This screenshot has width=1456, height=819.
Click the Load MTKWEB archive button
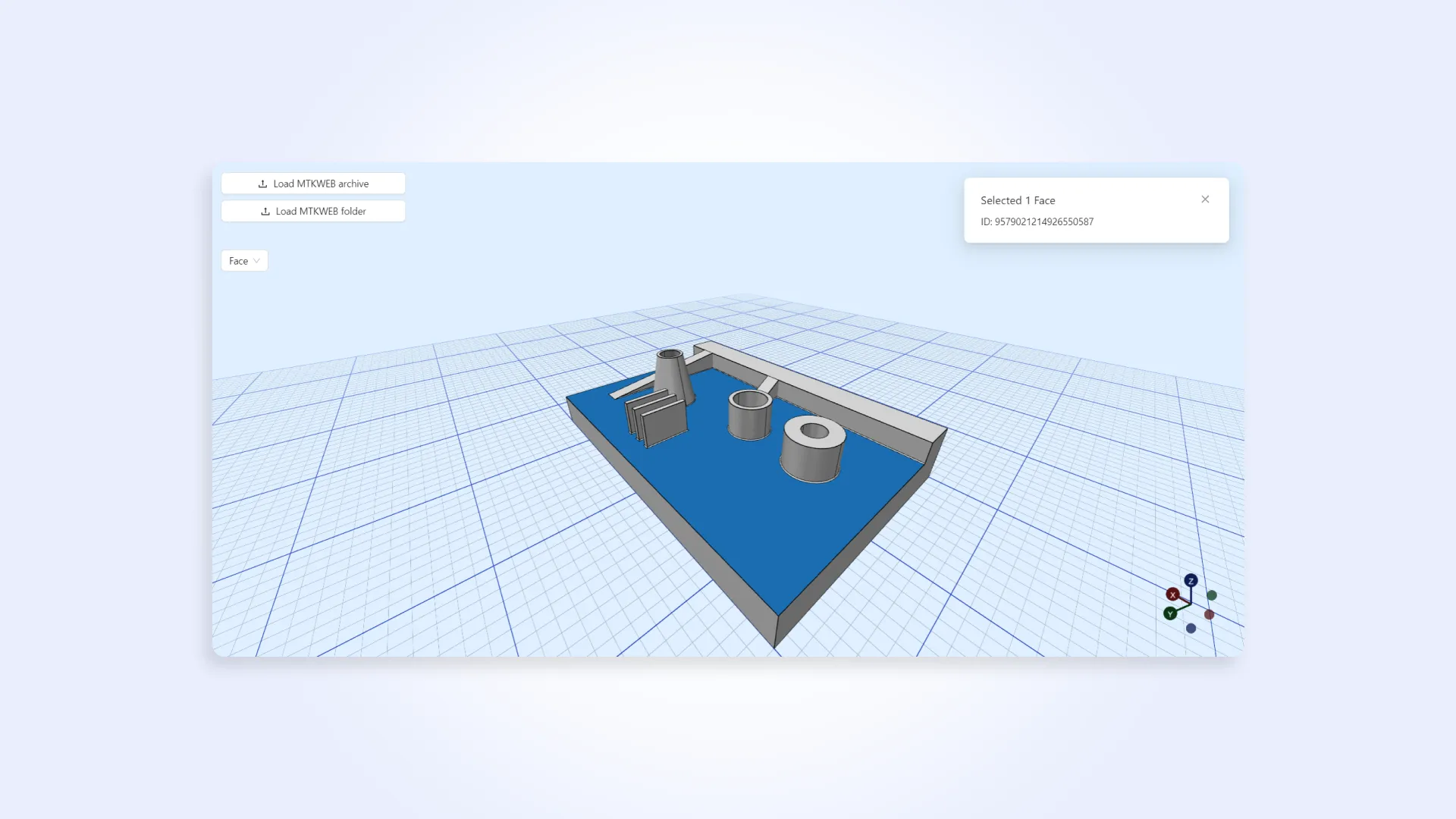[x=312, y=183]
